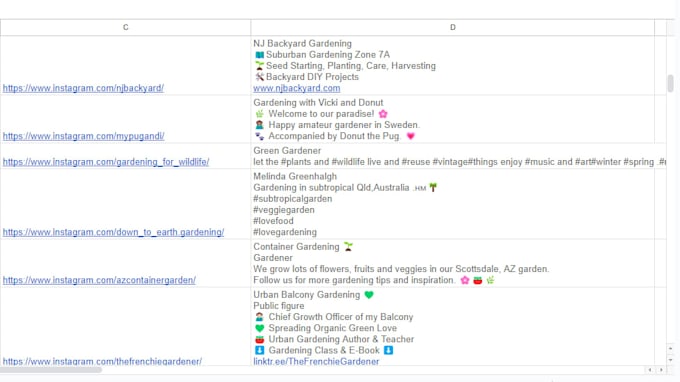Click 'Melinda Greenhalgh' name text
Viewport: 680px width, 382px height.
click(x=295, y=176)
